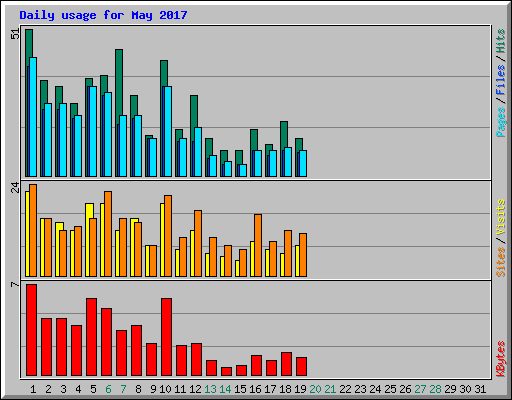The image size is (512, 400).
Task: Select day label 22 on the x-axis
Action: [345, 389]
